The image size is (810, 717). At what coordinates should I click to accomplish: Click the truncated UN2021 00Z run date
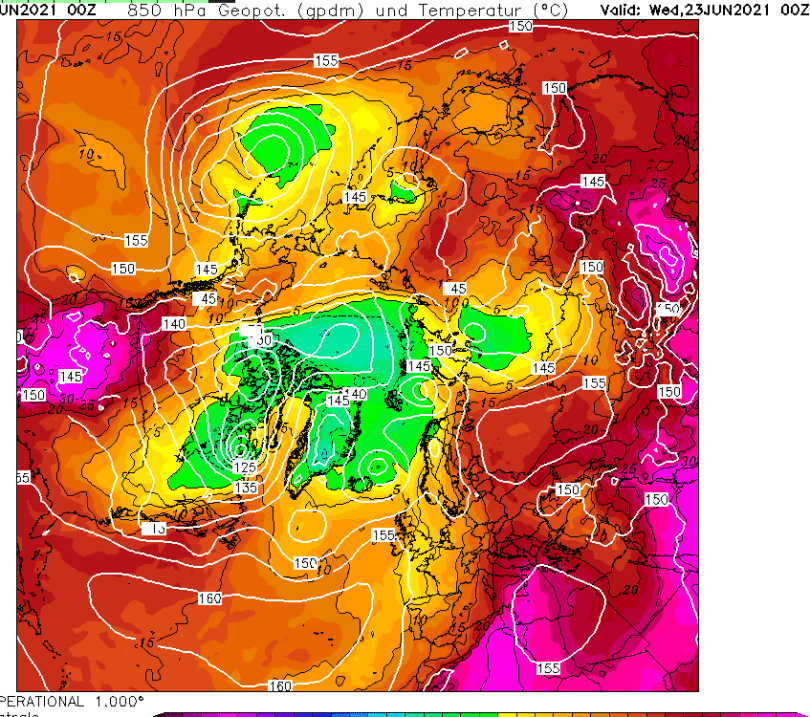tap(48, 9)
